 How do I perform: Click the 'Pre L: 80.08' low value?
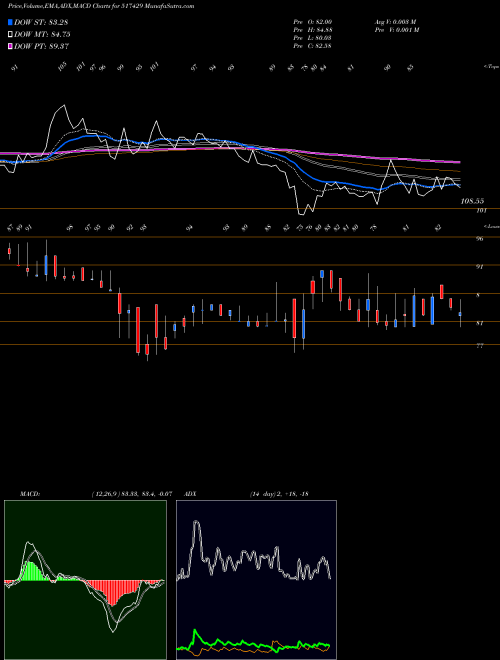coord(313,37)
